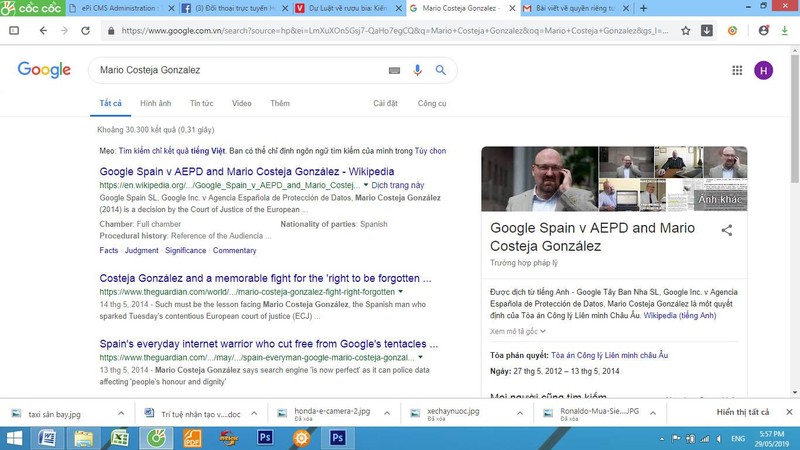Open the downloads arrow box icon

pyautogui.click(x=707, y=31)
